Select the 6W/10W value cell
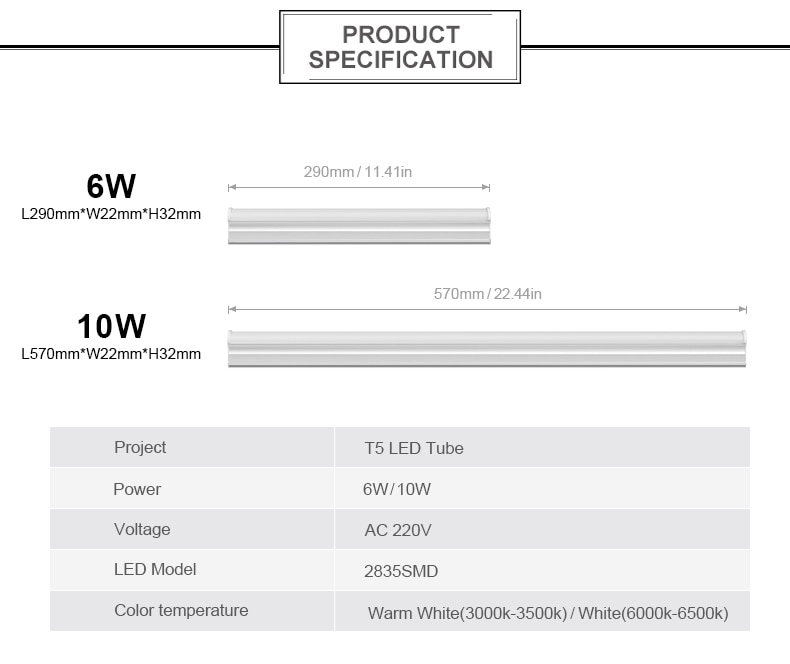Image resolution: width=790 pixels, height=664 pixels. (x=542, y=488)
